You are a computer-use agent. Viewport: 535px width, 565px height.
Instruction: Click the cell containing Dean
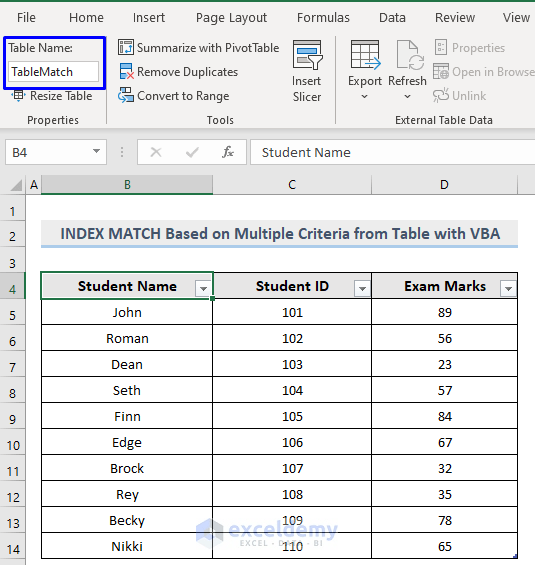[x=127, y=364]
